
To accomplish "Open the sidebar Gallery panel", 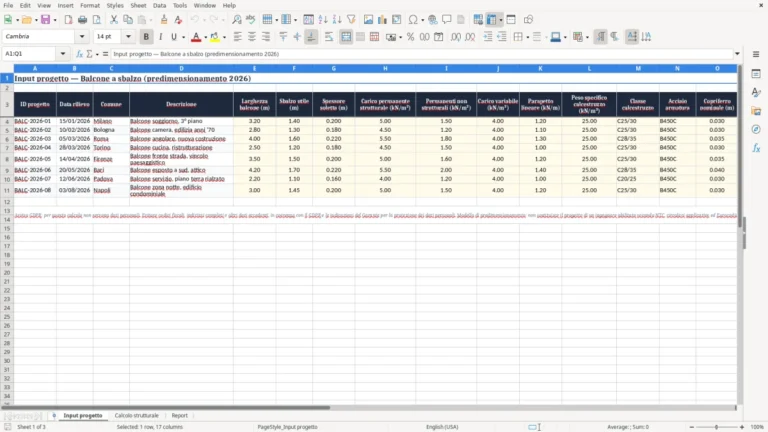I will click(756, 111).
